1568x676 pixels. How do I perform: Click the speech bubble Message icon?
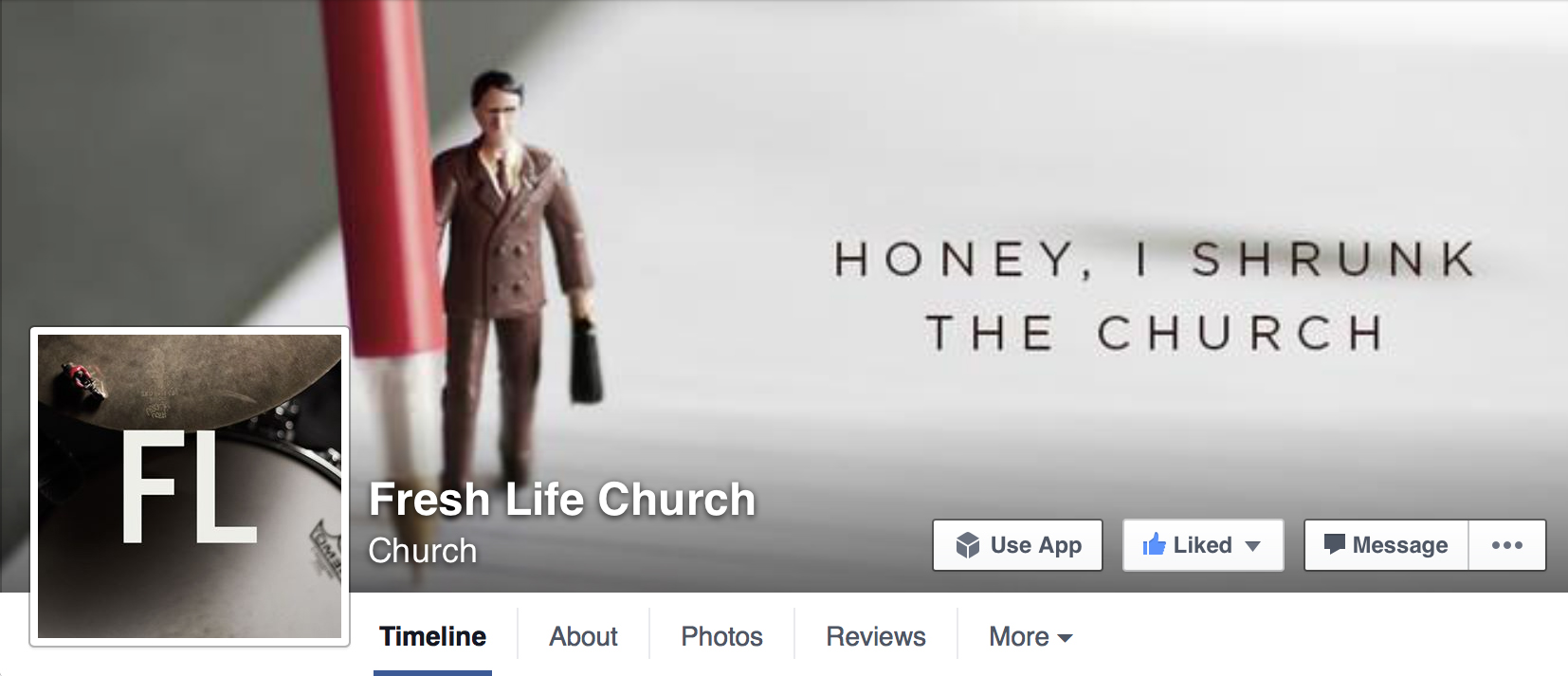pos(1334,544)
